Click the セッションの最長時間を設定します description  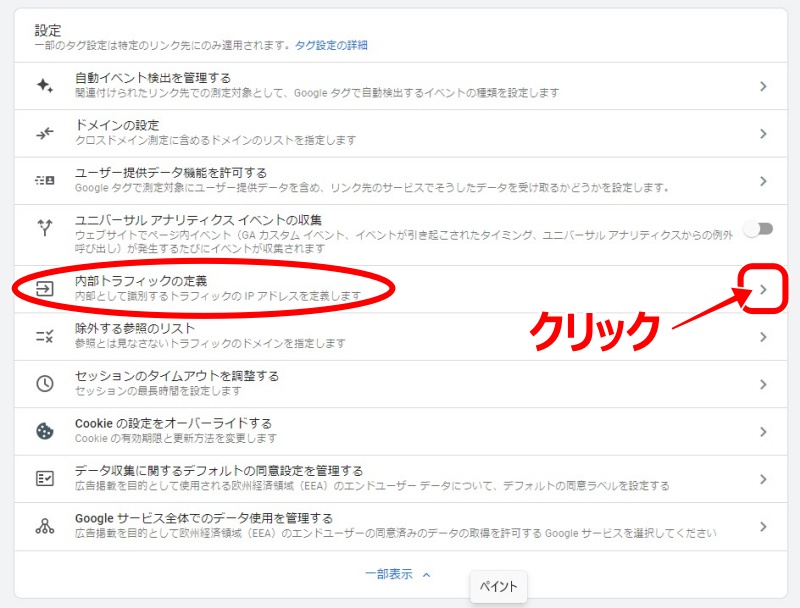click(158, 391)
